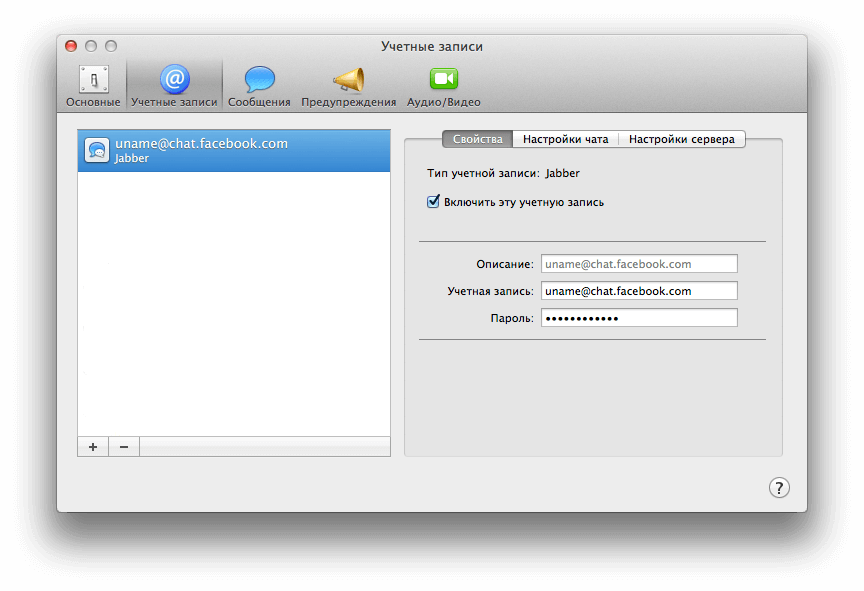Select the Учетные записи toolbar icon

click(174, 86)
